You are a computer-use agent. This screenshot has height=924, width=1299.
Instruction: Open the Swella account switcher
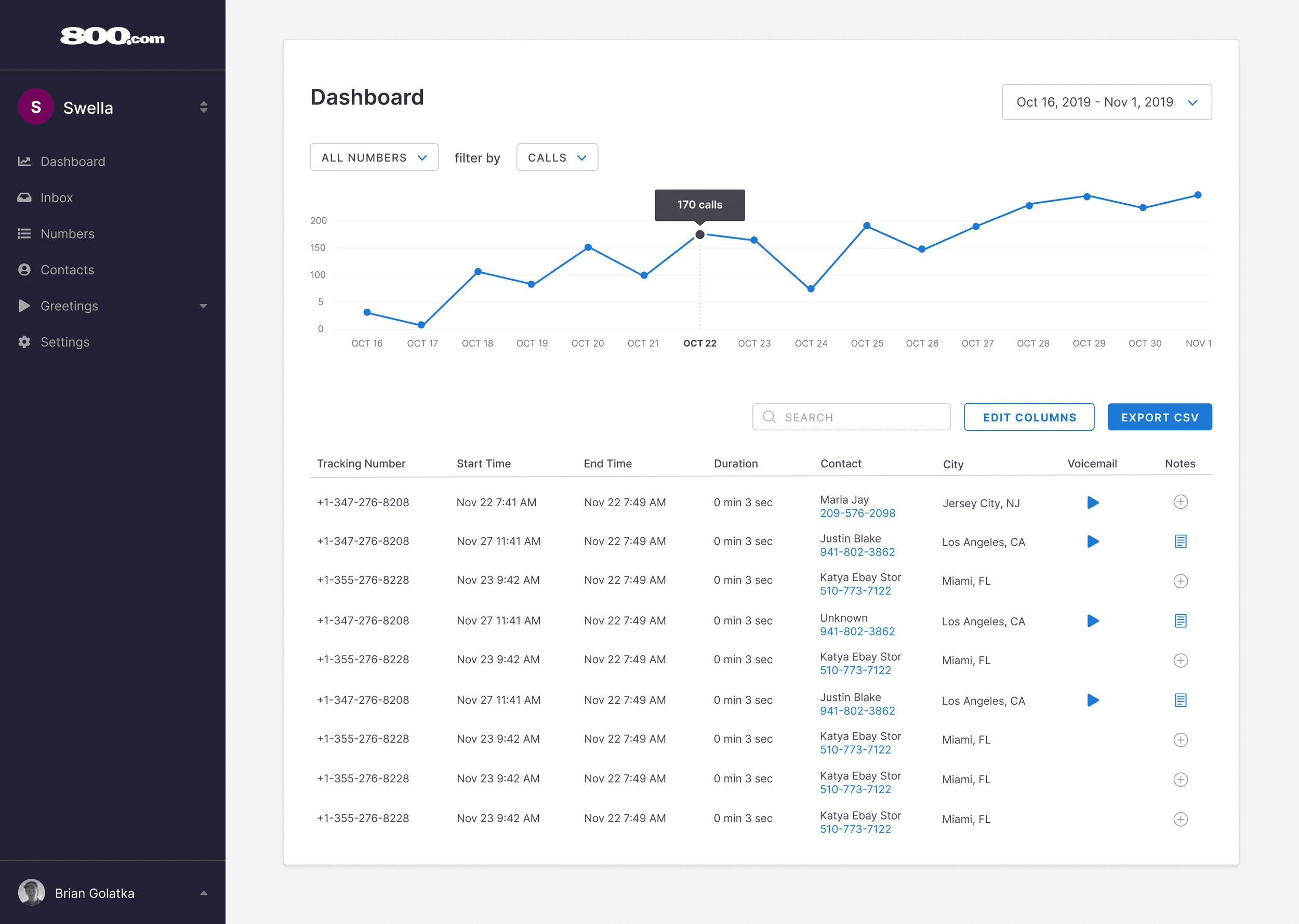coord(203,107)
